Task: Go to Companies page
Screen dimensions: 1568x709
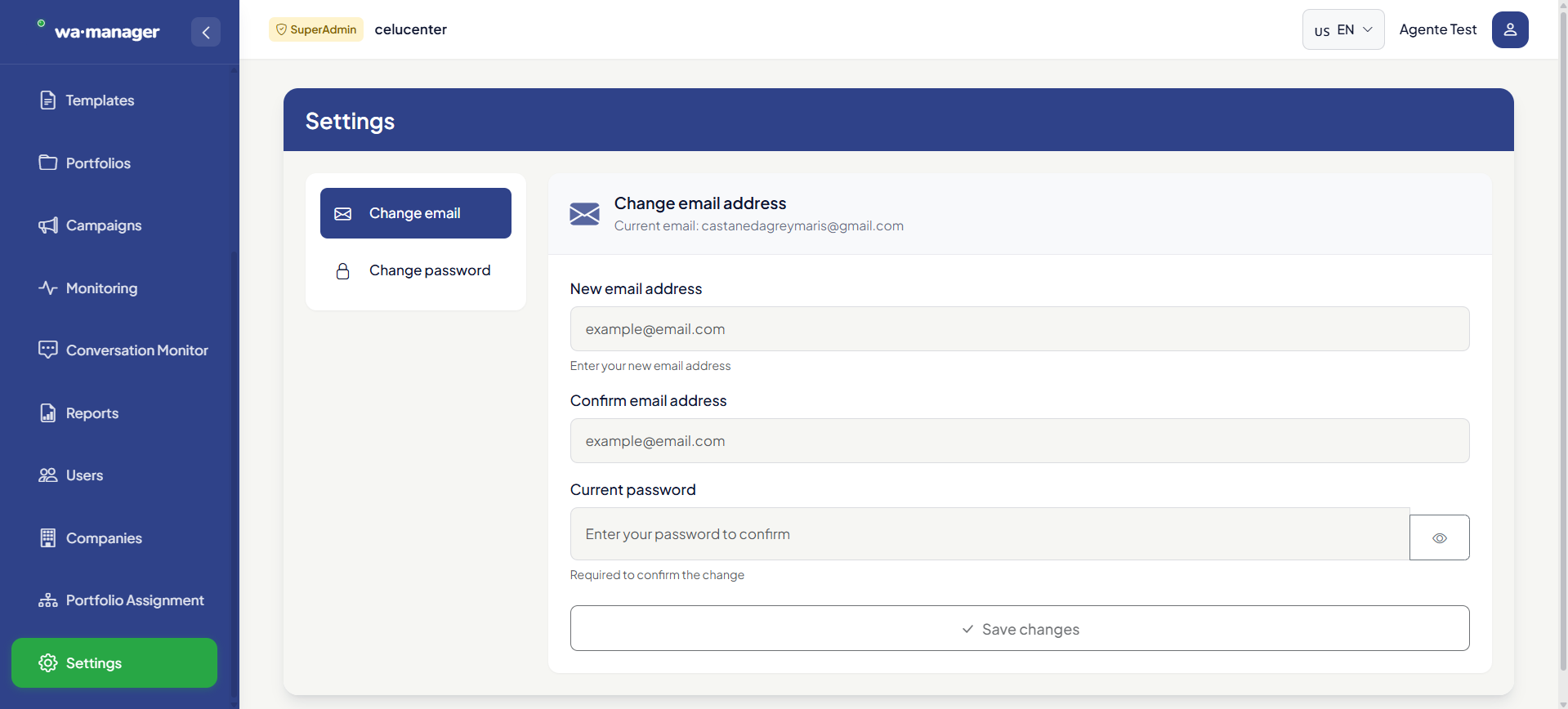Action: (114, 537)
